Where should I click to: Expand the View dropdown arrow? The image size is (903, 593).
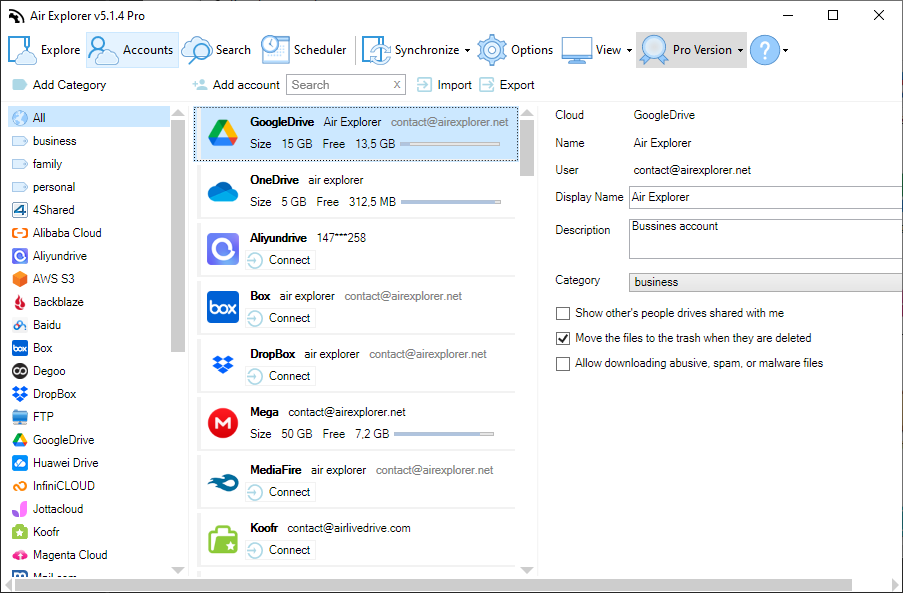(629, 50)
